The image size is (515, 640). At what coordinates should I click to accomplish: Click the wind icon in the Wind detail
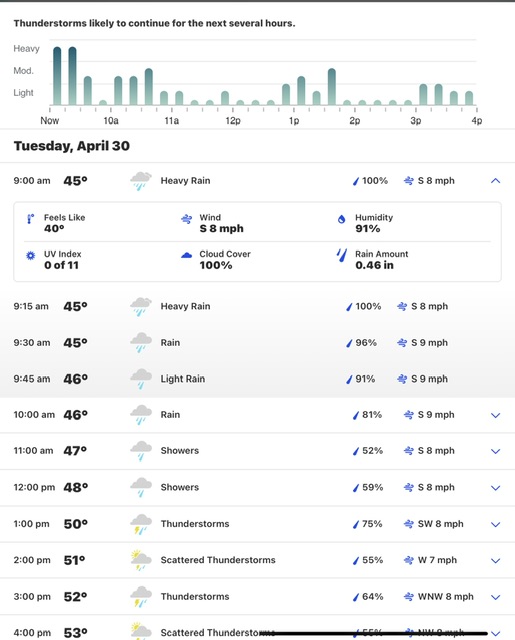tap(186, 219)
